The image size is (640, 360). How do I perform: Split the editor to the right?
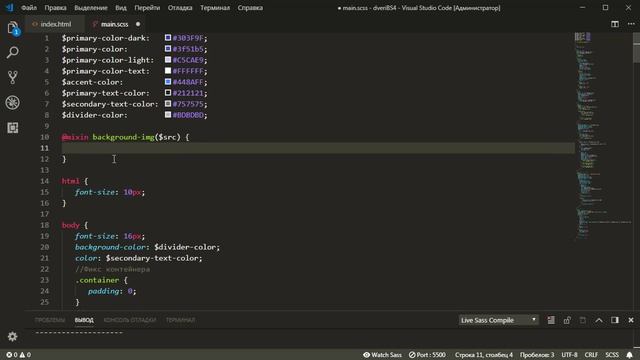tap(615, 24)
